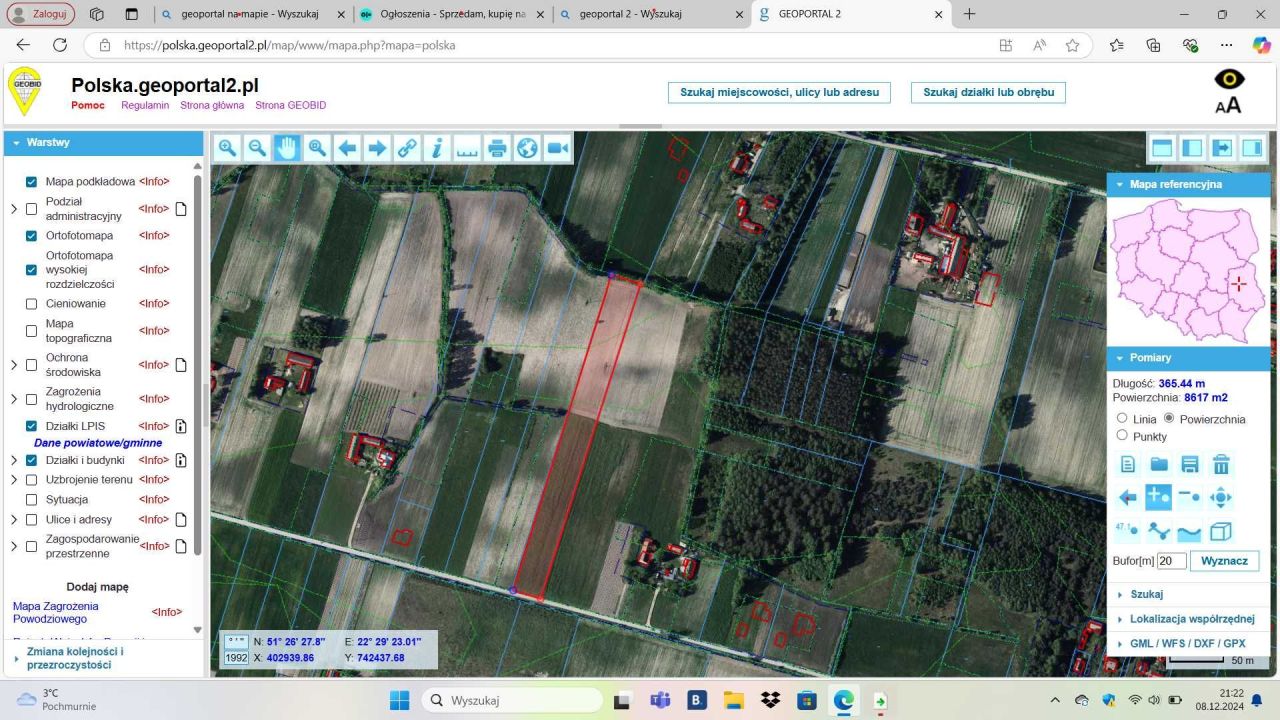Activate the info identify tool

(437, 148)
